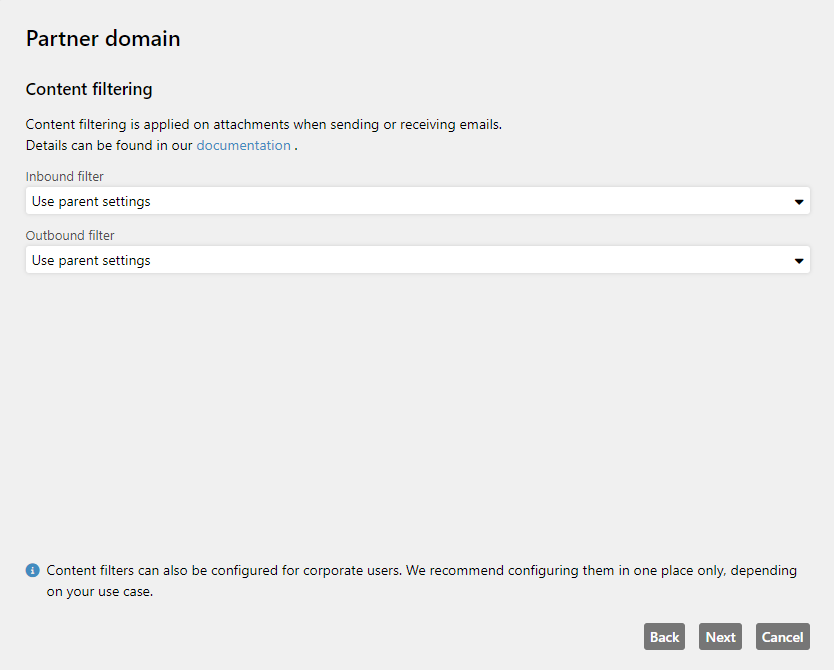This screenshot has height=670, width=834.
Task: Select 'Use parent settings' text in Inbound filter
Action: click(91, 202)
